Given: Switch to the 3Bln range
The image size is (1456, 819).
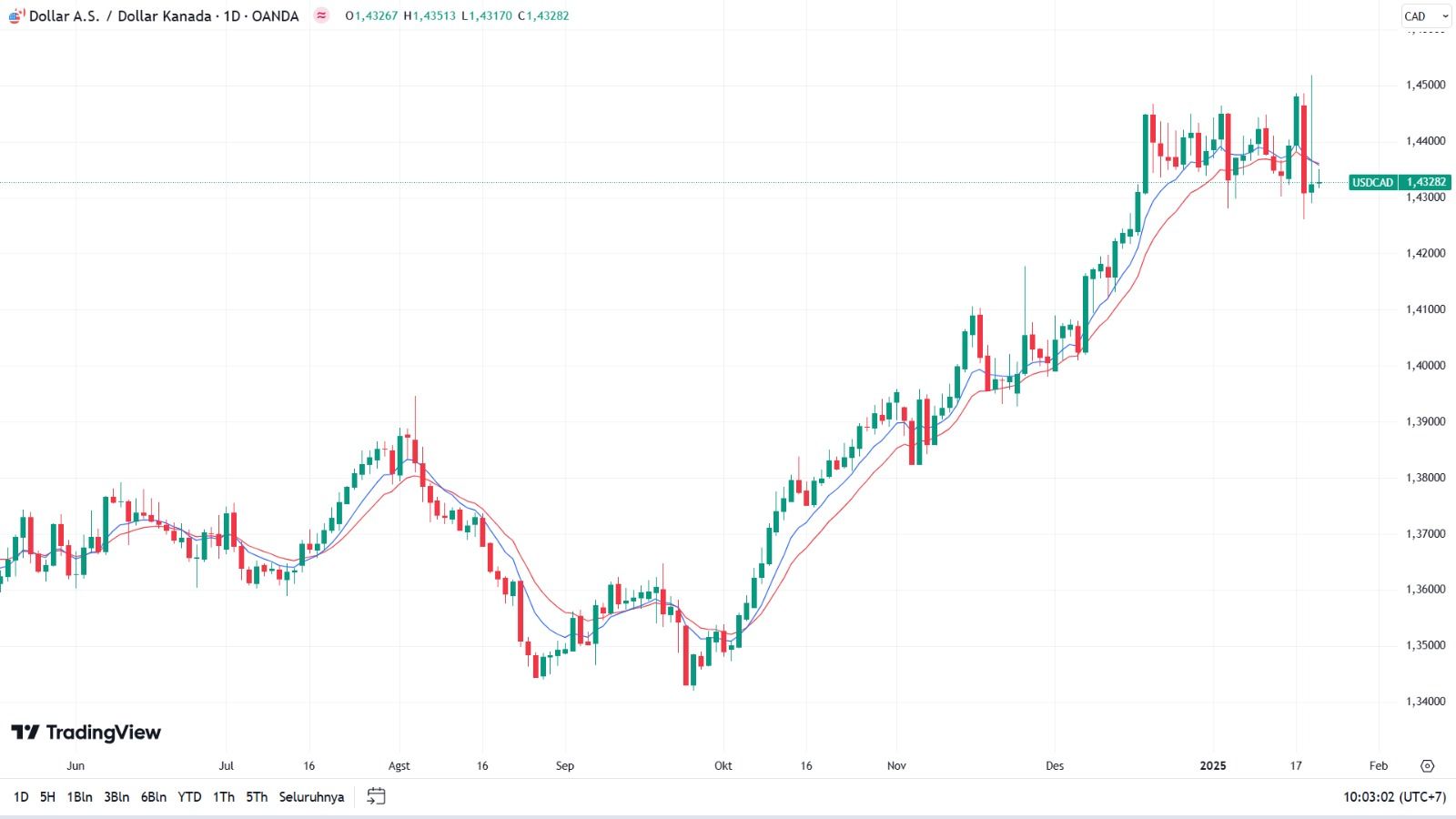Looking at the screenshot, I should (x=116, y=797).
